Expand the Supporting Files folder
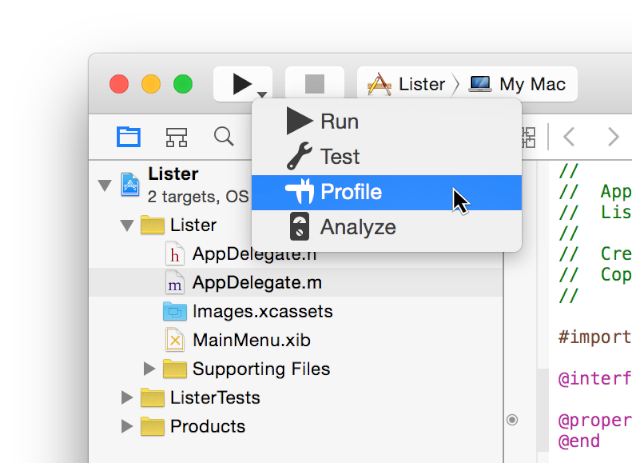The height and width of the screenshot is (475, 644). pos(150,369)
